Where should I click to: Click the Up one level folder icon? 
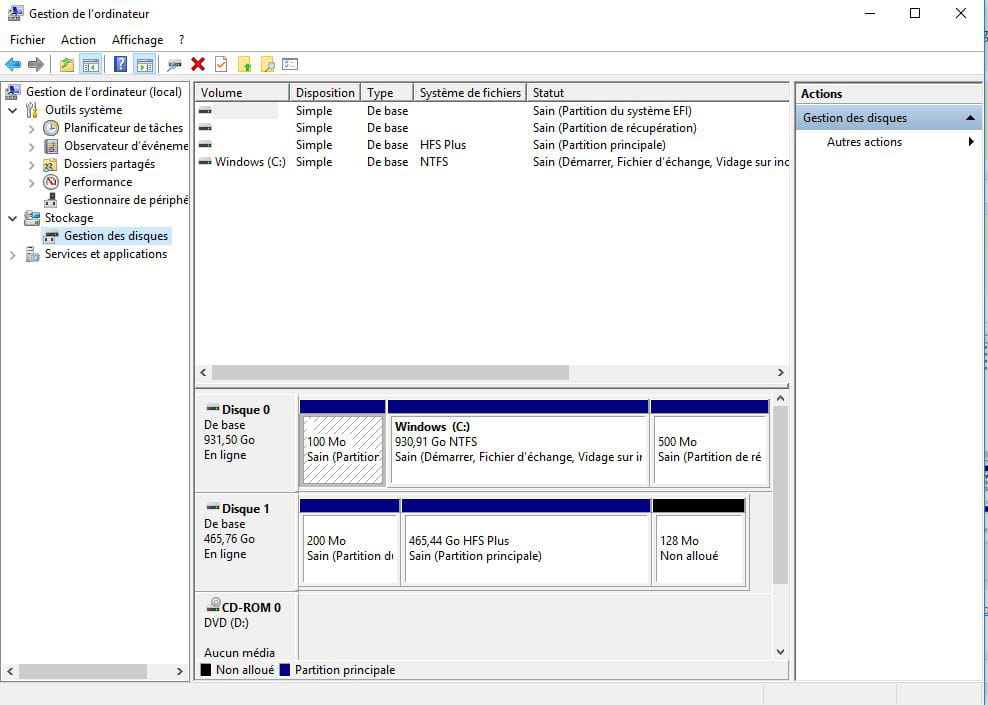click(67, 65)
